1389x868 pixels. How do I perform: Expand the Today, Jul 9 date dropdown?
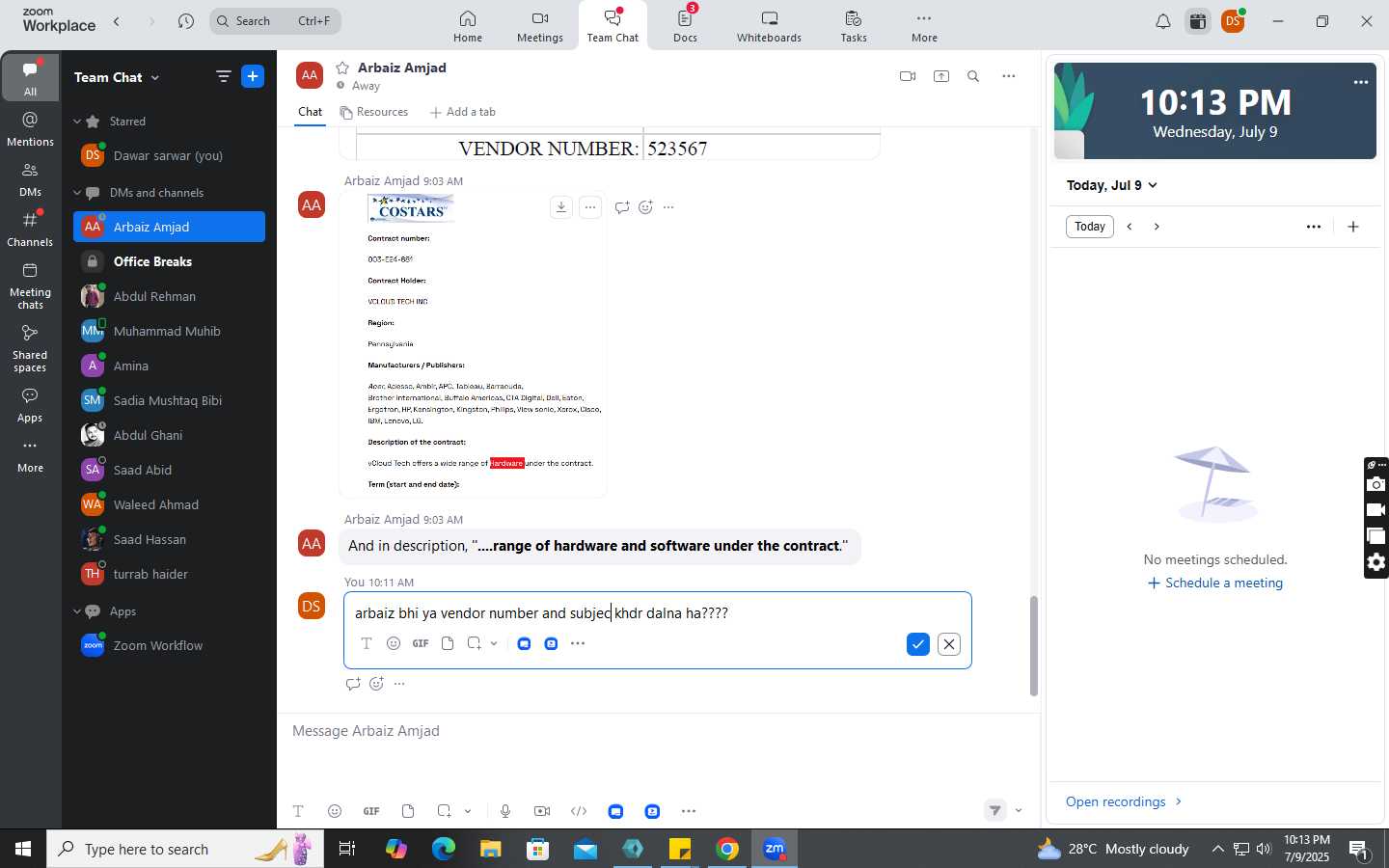(1112, 185)
